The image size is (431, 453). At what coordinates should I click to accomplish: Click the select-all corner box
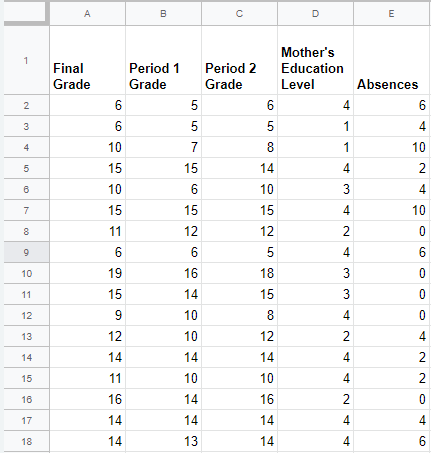pyautogui.click(x=26, y=13)
